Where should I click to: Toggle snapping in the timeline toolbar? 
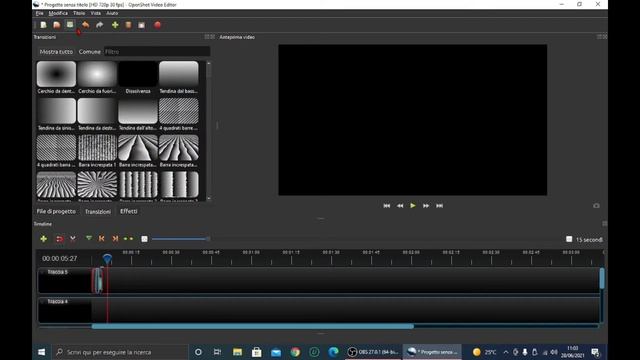59,239
